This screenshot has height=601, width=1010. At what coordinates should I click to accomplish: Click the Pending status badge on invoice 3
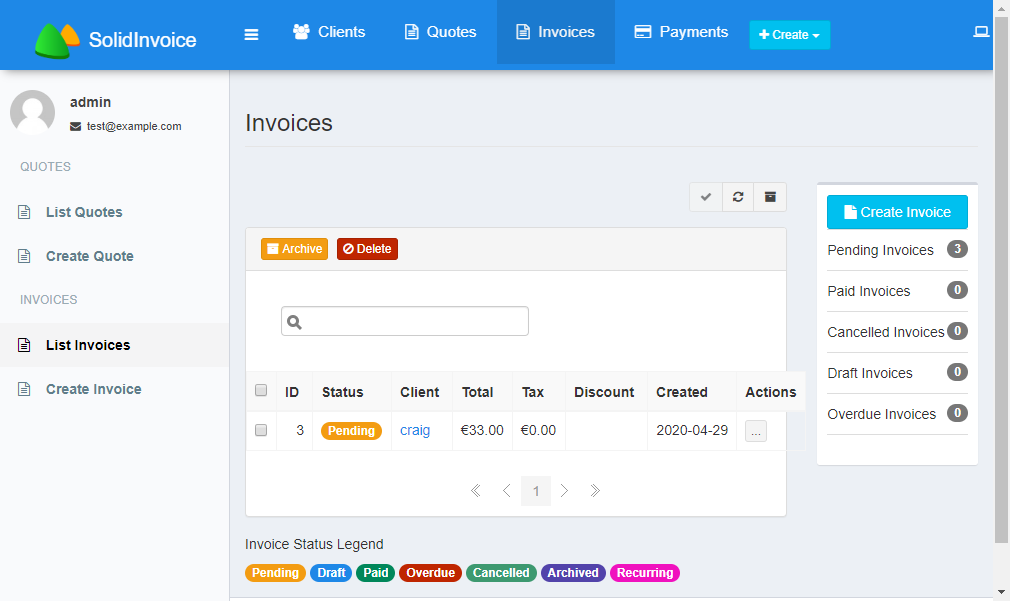tap(350, 430)
